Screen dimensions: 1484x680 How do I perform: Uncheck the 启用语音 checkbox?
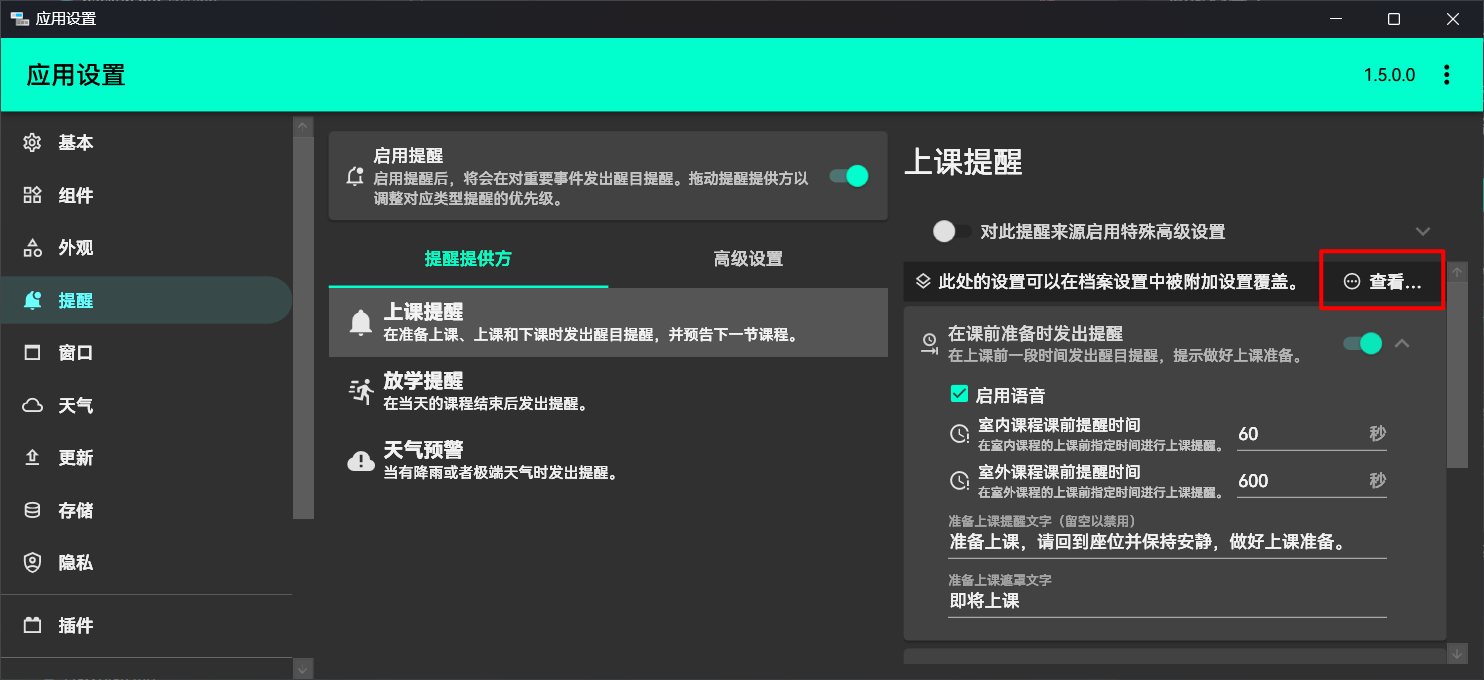tap(959, 395)
